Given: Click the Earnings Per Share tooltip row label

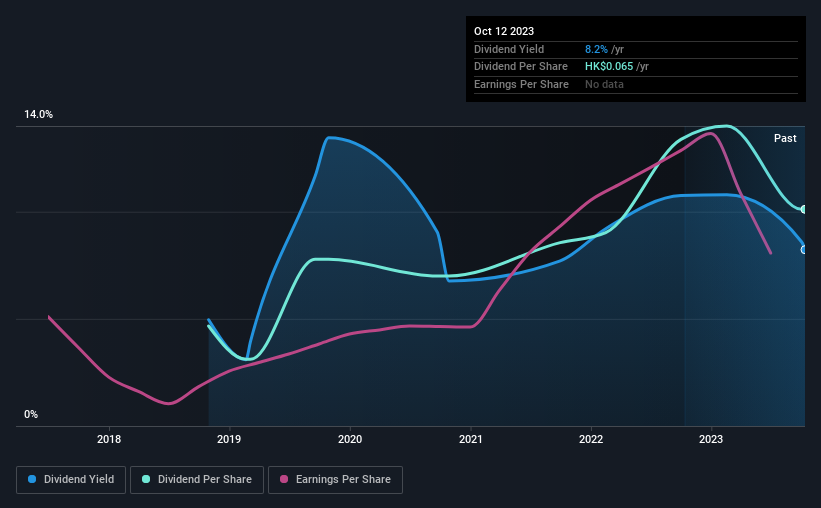Looking at the screenshot, I should point(521,84).
